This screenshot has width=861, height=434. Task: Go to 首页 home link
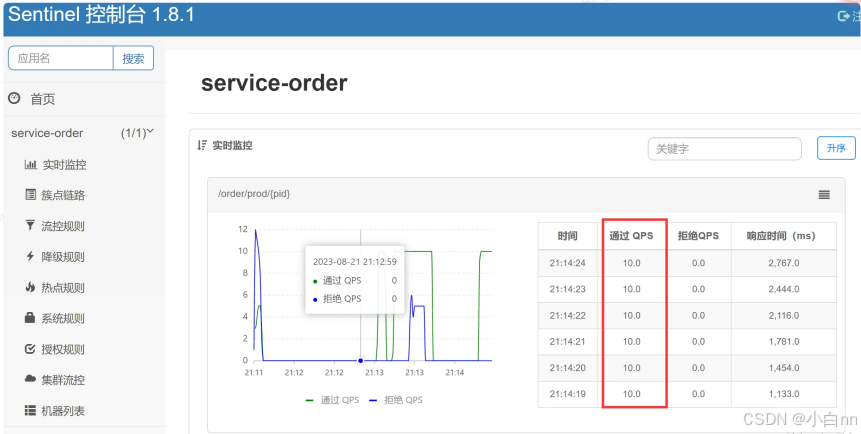click(42, 99)
